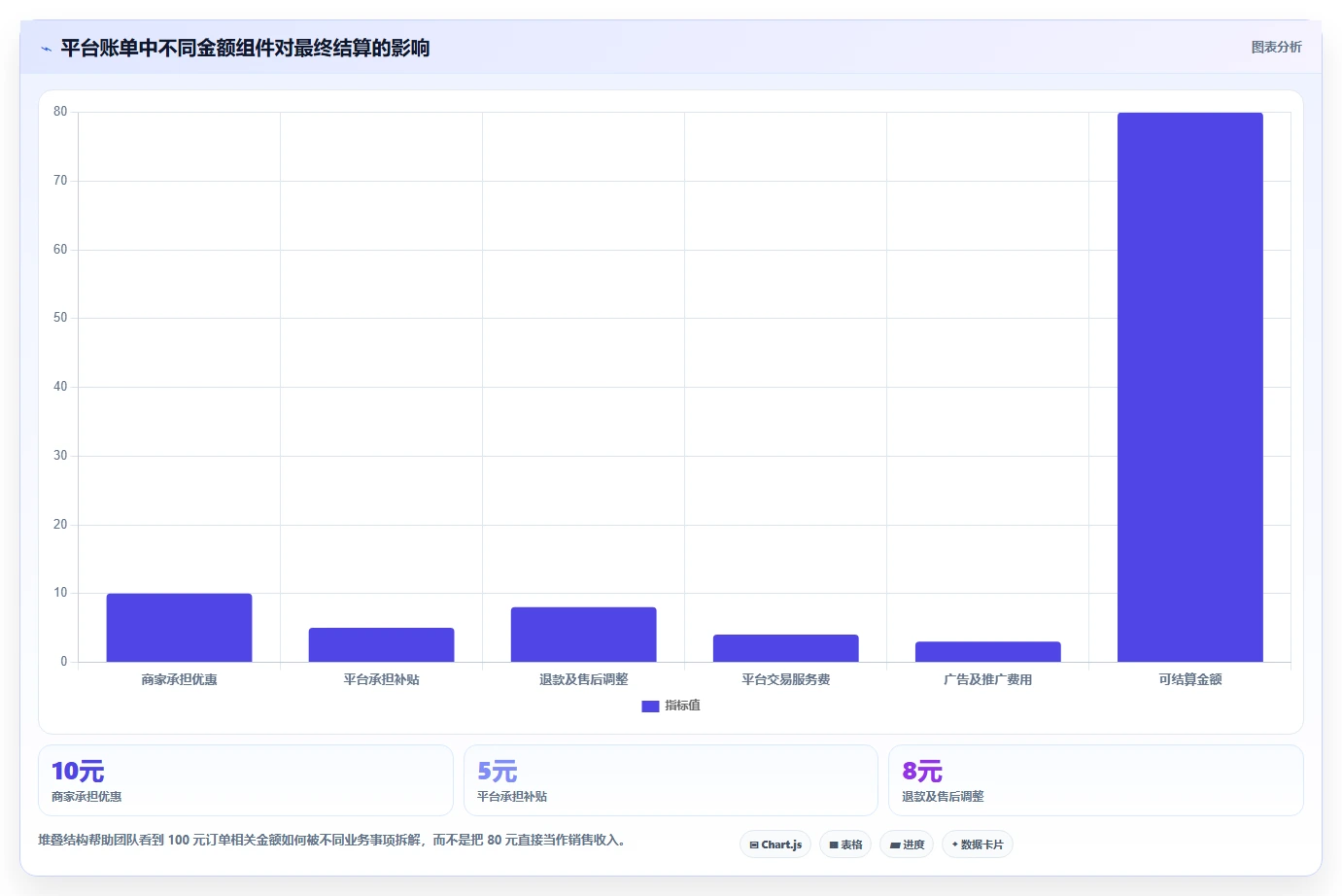This screenshot has height=896, width=1342.
Task: Click the lightning icon beside the chart title
Action: point(46,49)
